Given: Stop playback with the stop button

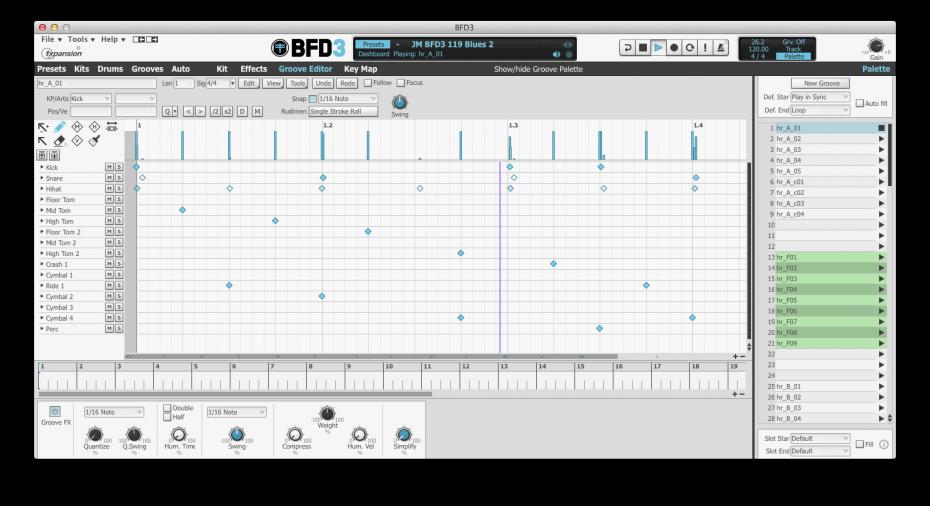Looking at the screenshot, I should (x=643, y=47).
